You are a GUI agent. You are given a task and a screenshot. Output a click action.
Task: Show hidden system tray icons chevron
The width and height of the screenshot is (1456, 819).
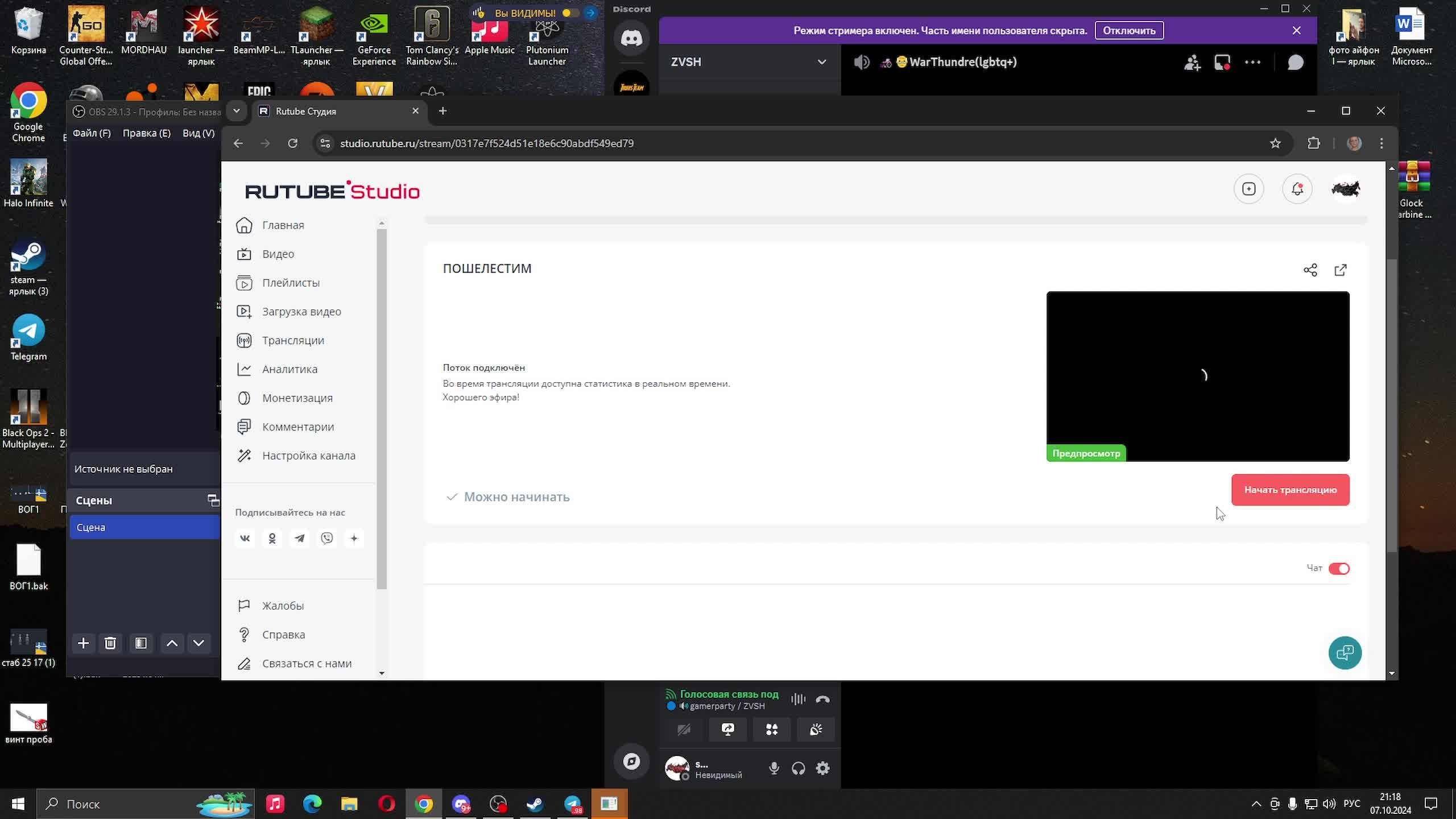click(1256, 804)
